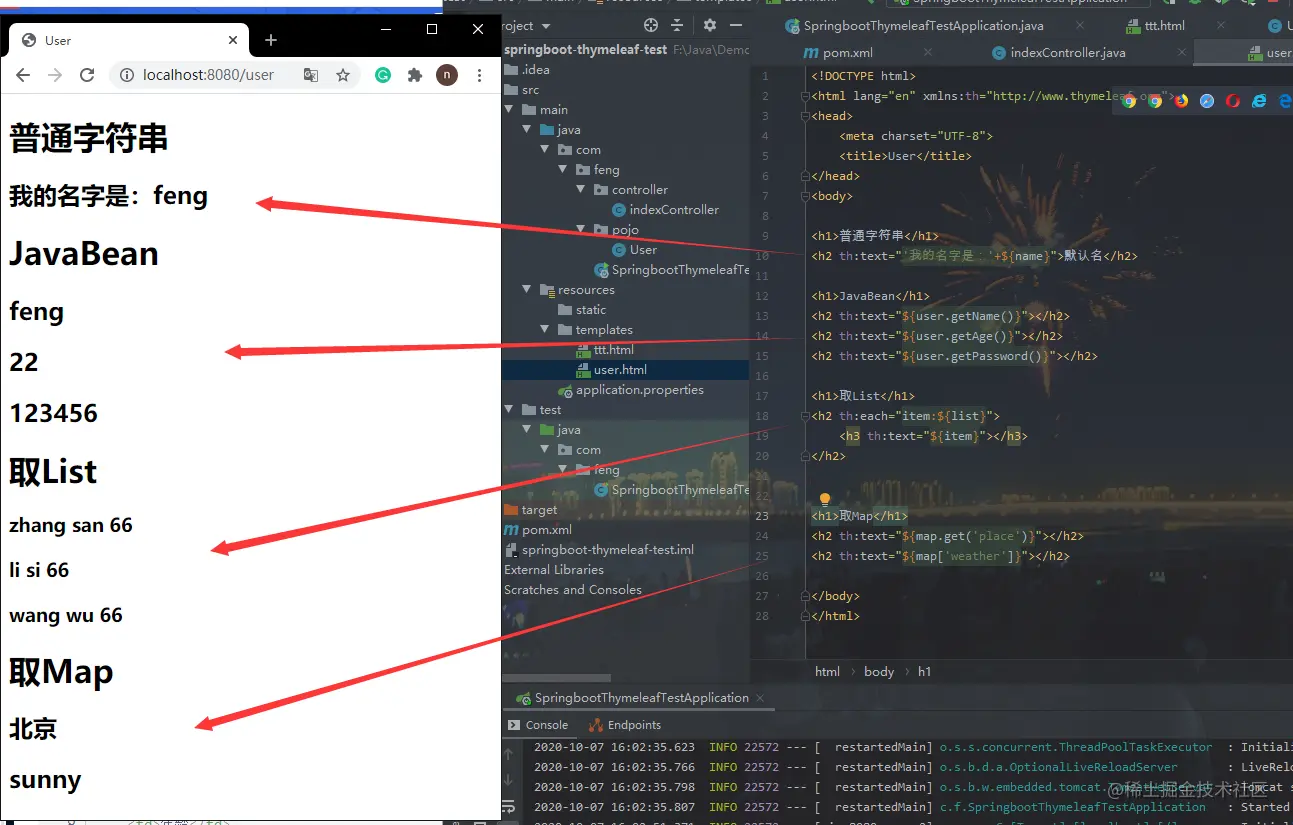The width and height of the screenshot is (1293, 825).
Task: Hide the Project panel with minus icon
Action: [x=736, y=25]
